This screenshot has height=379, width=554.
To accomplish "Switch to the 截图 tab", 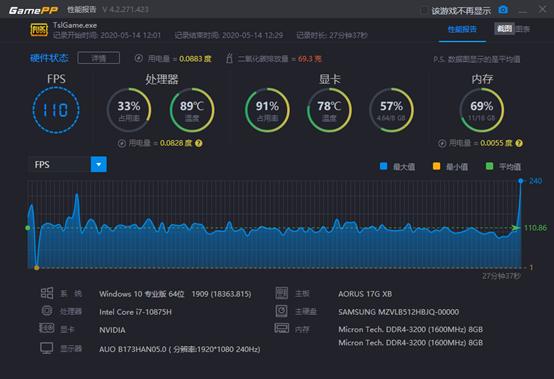I will (x=504, y=29).
